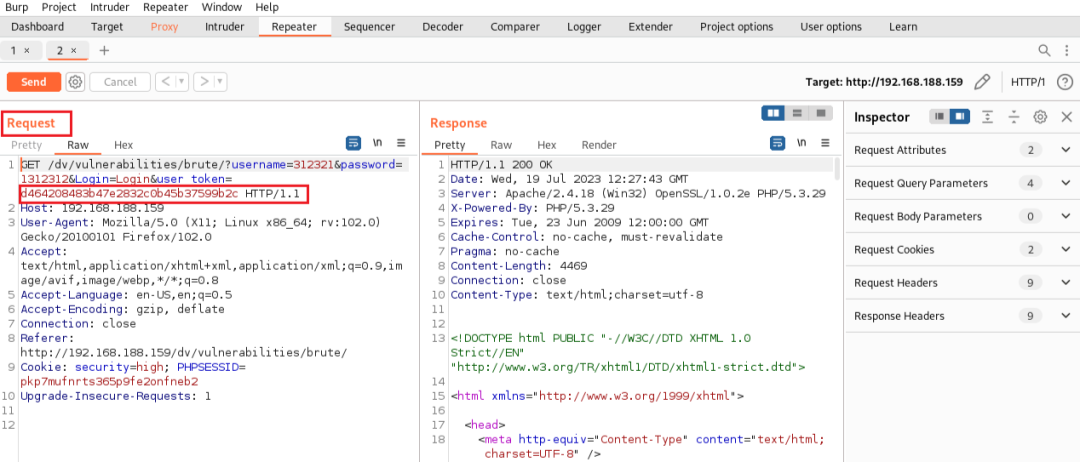1080x462 pixels.
Task: Toggle word wrap icon in Response pane
Action: point(777,143)
